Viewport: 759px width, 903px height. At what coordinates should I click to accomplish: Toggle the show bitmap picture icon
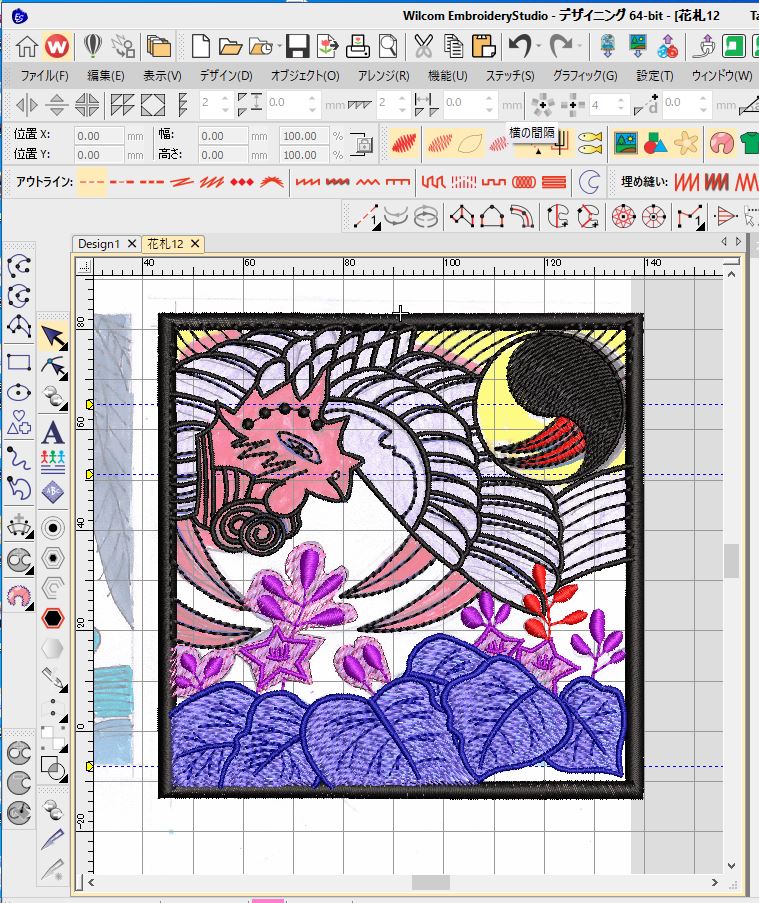point(625,143)
